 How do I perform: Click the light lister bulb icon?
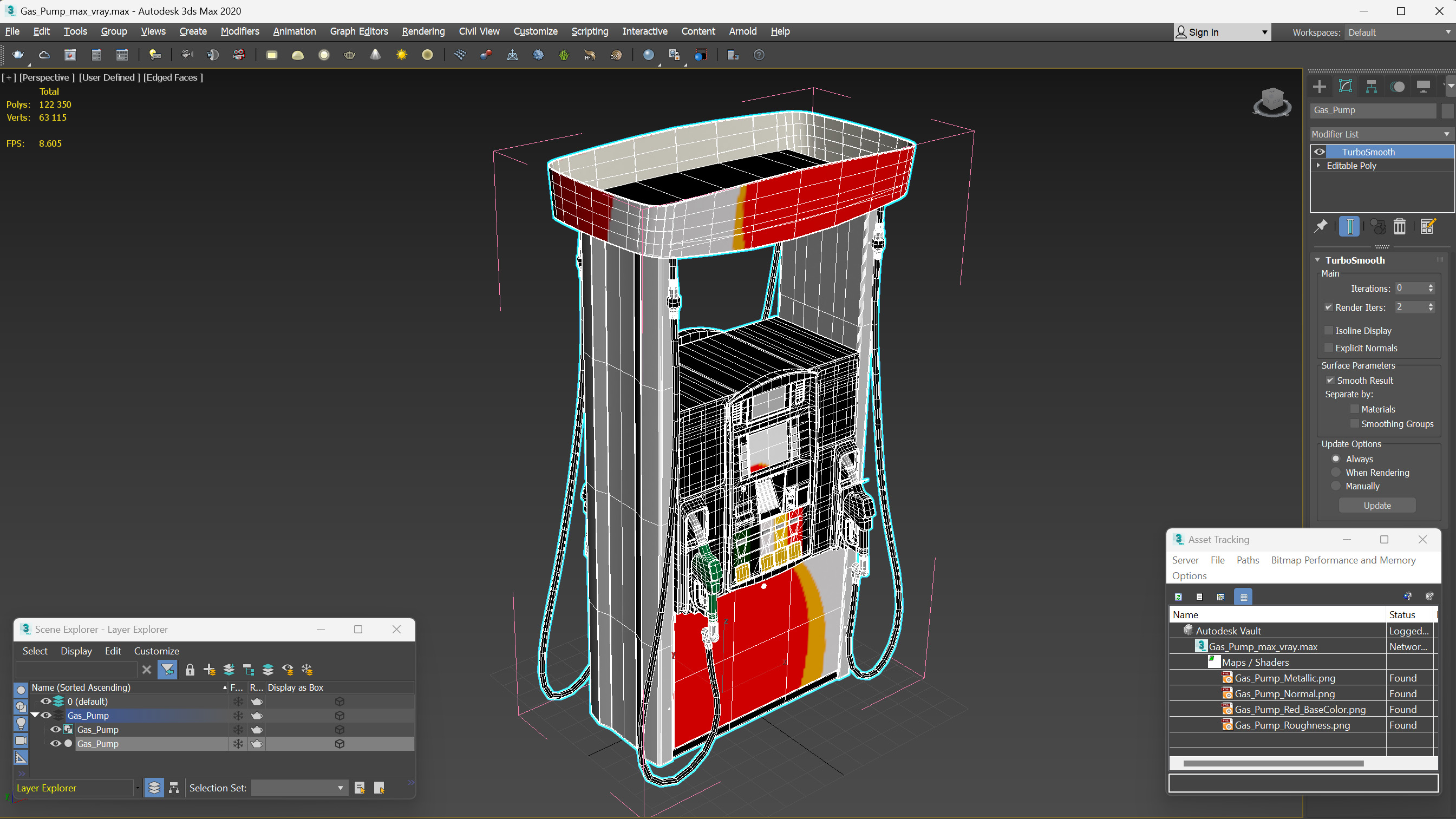155,55
